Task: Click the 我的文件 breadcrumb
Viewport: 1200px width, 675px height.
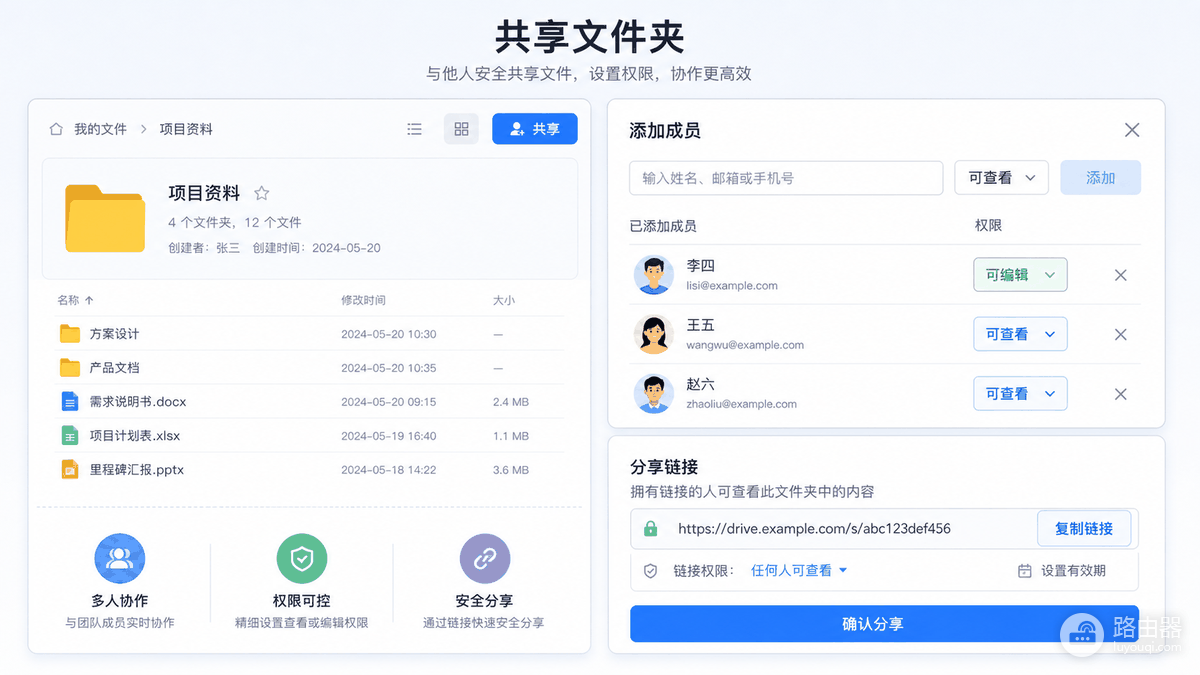Action: tap(100, 129)
